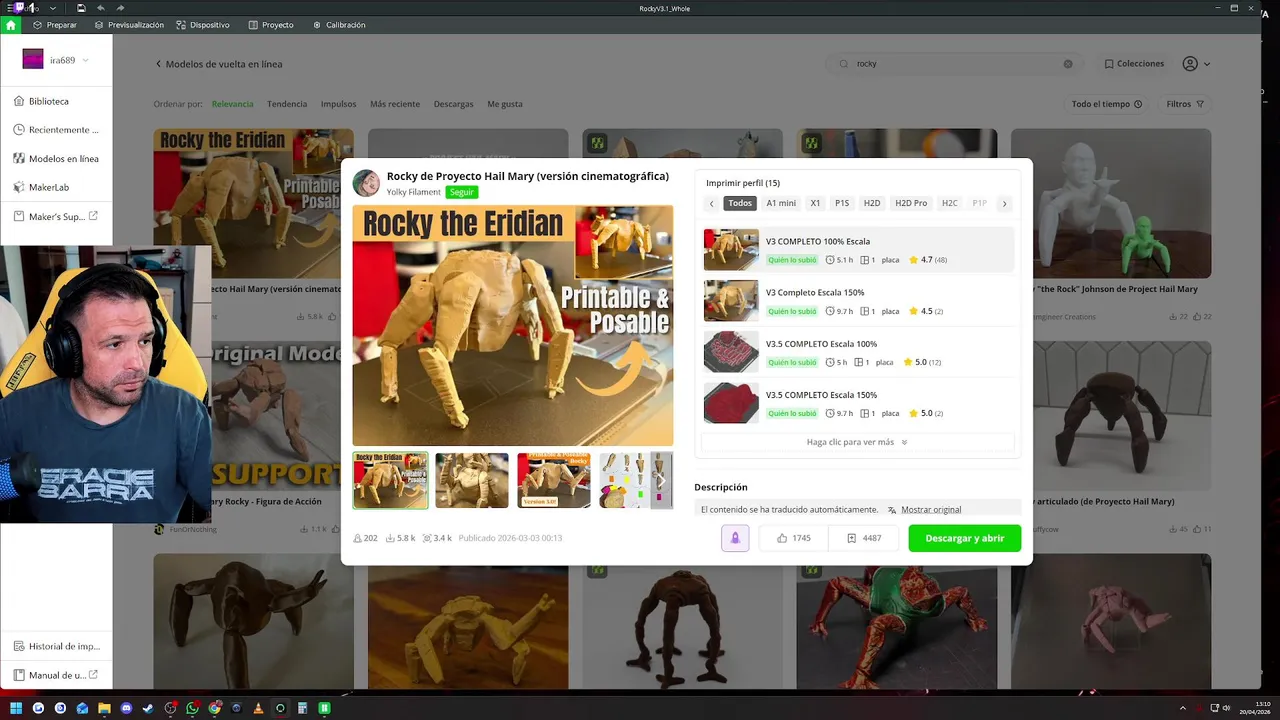1280x720 pixels.
Task: Advance thumbnail strip with right arrow
Action: point(661,480)
